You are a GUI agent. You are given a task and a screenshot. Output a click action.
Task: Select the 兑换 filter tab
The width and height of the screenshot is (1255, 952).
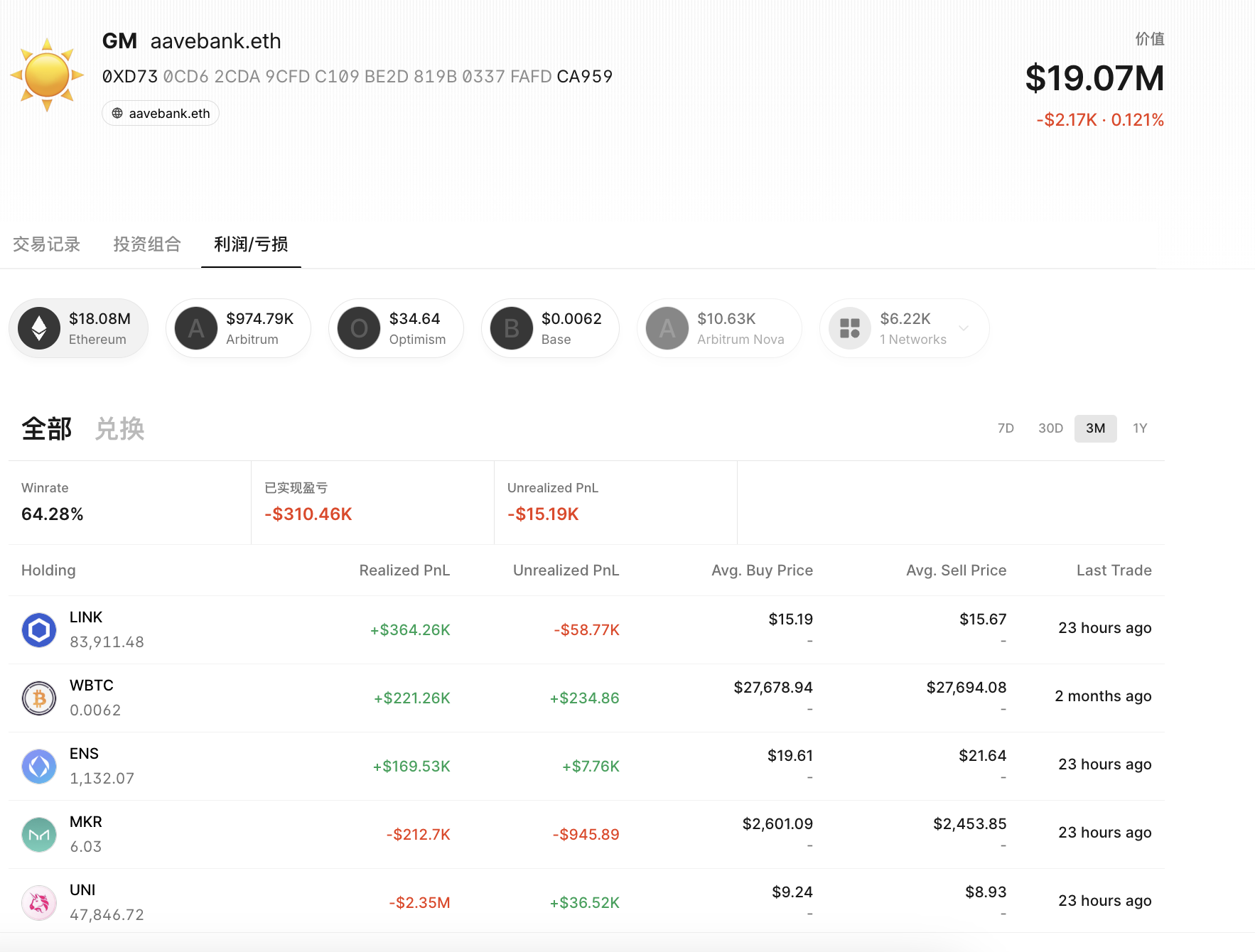click(x=119, y=429)
